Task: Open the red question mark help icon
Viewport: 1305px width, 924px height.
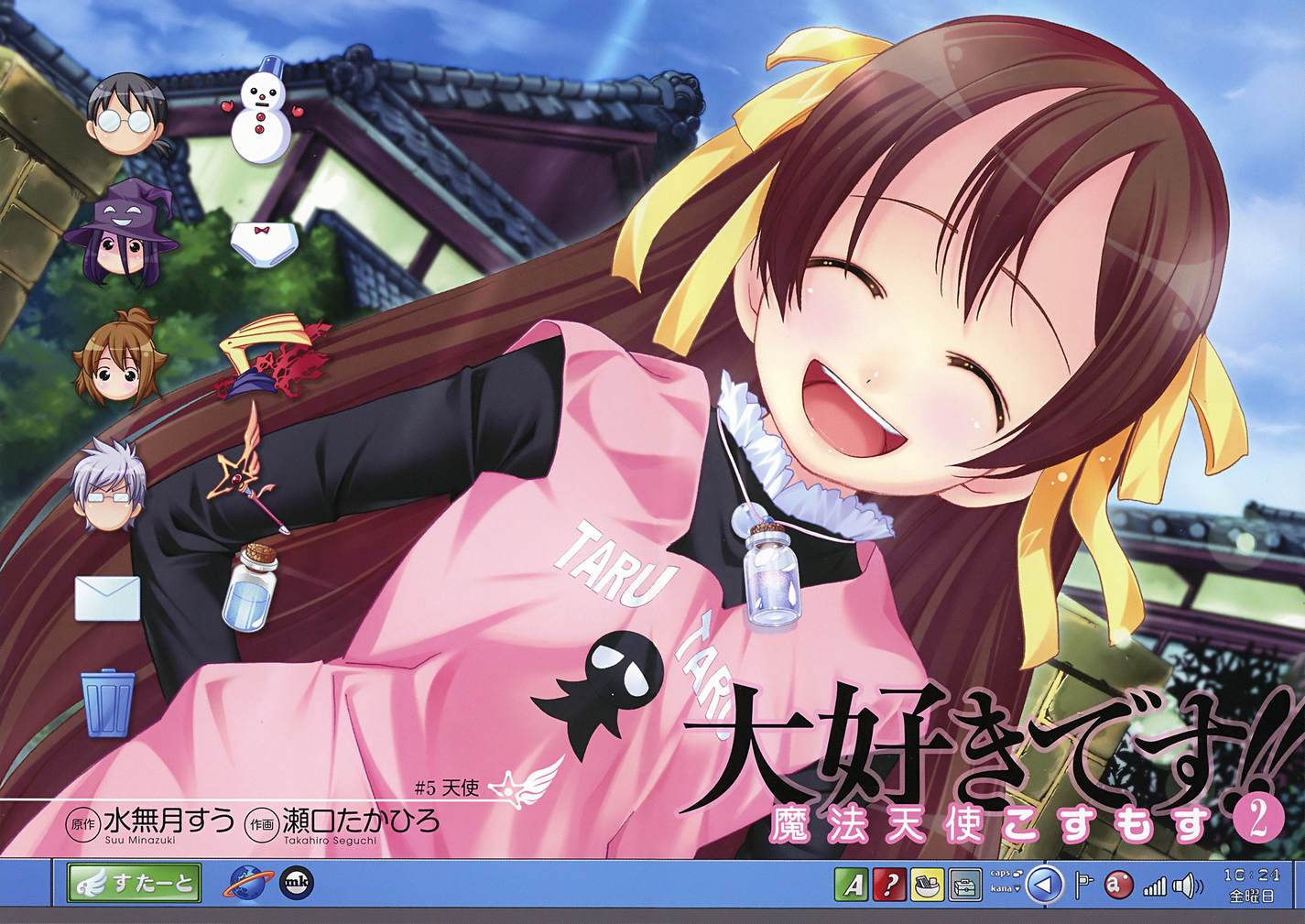Action: 889,885
